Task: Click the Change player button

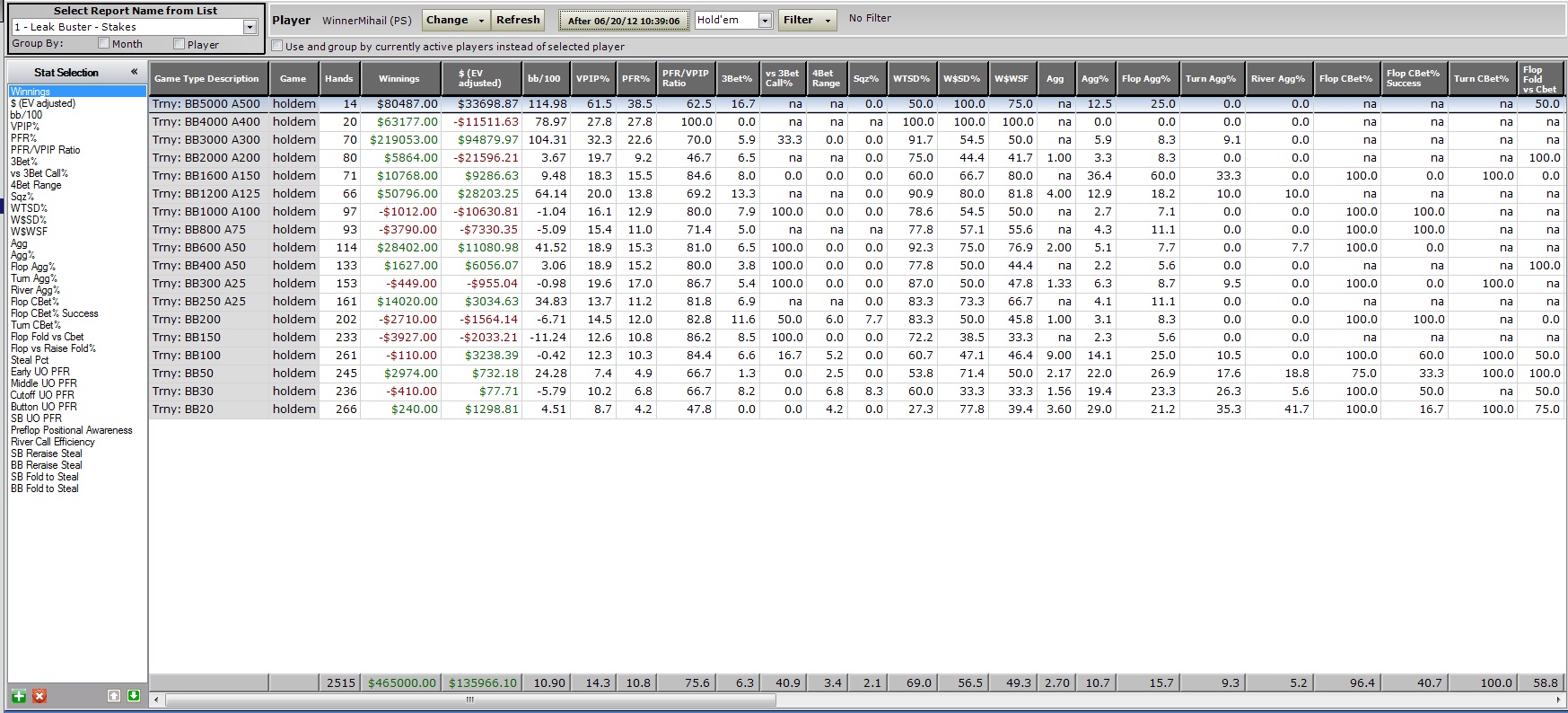Action: pyautogui.click(x=447, y=20)
